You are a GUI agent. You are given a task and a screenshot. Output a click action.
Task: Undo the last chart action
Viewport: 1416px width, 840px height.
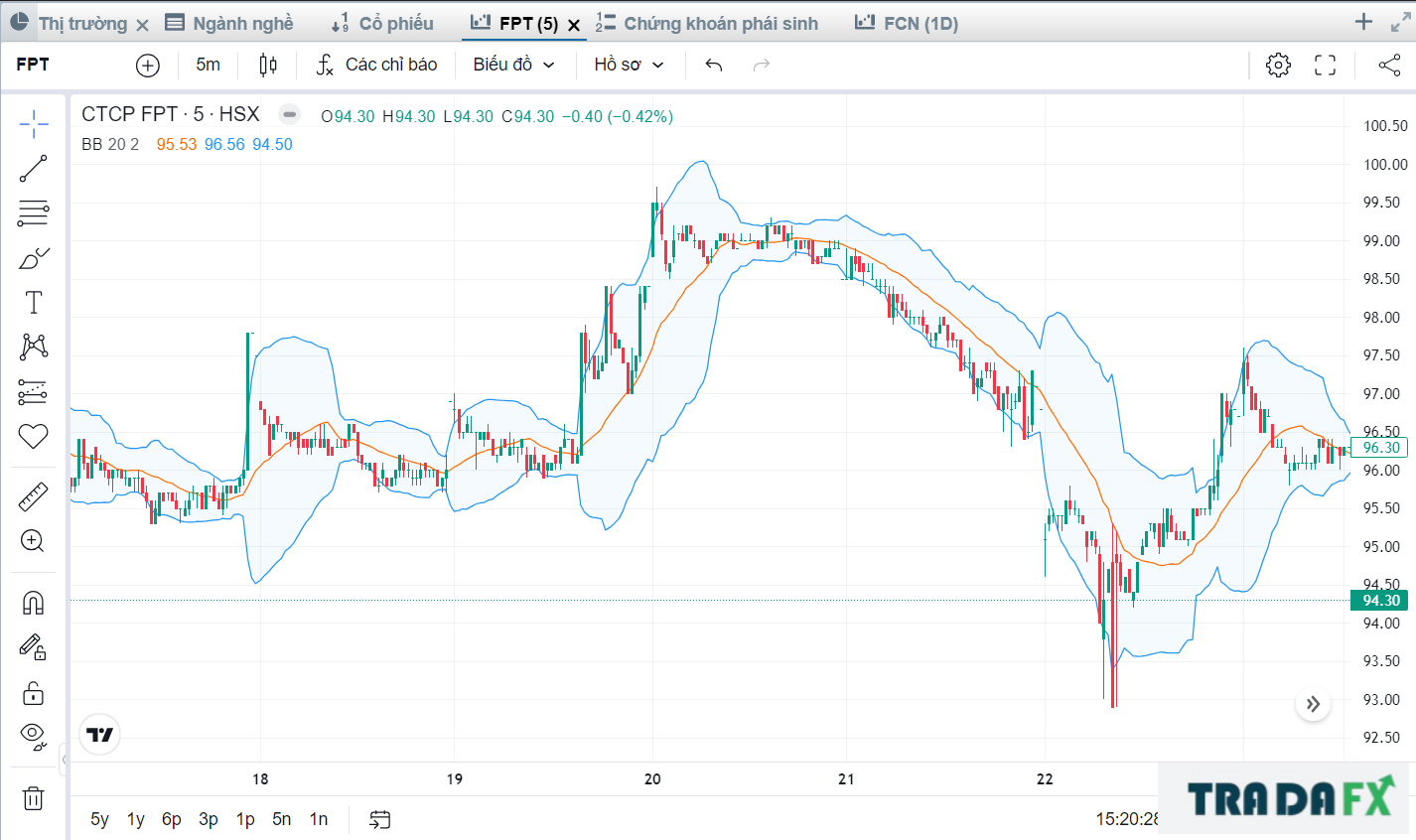(713, 66)
